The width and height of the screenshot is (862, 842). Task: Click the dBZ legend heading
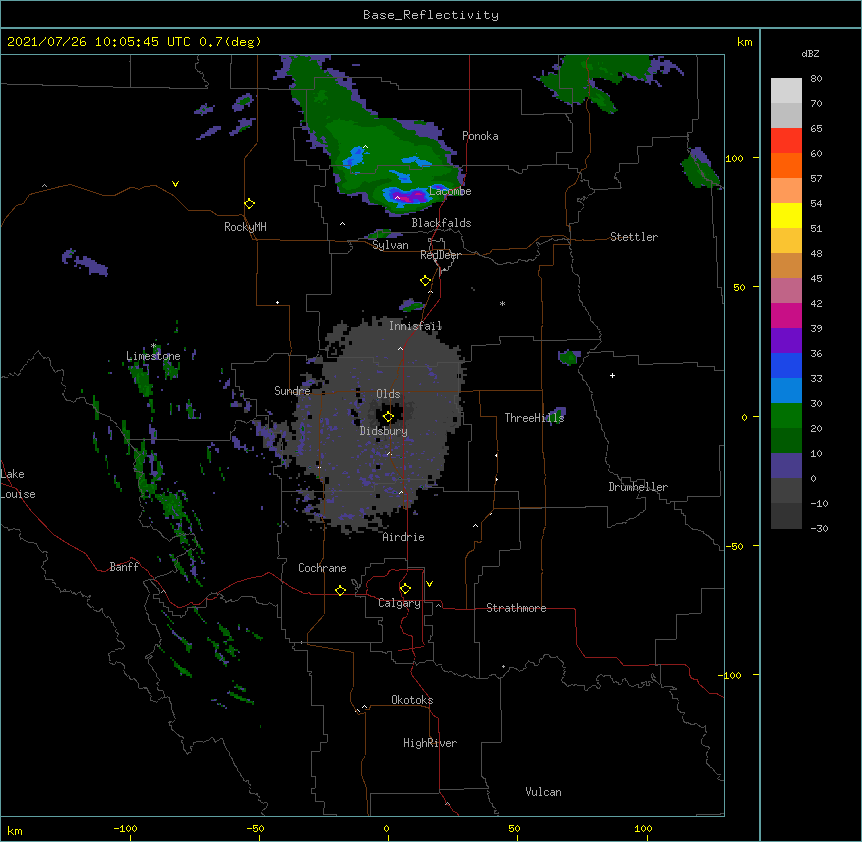[x=810, y=54]
